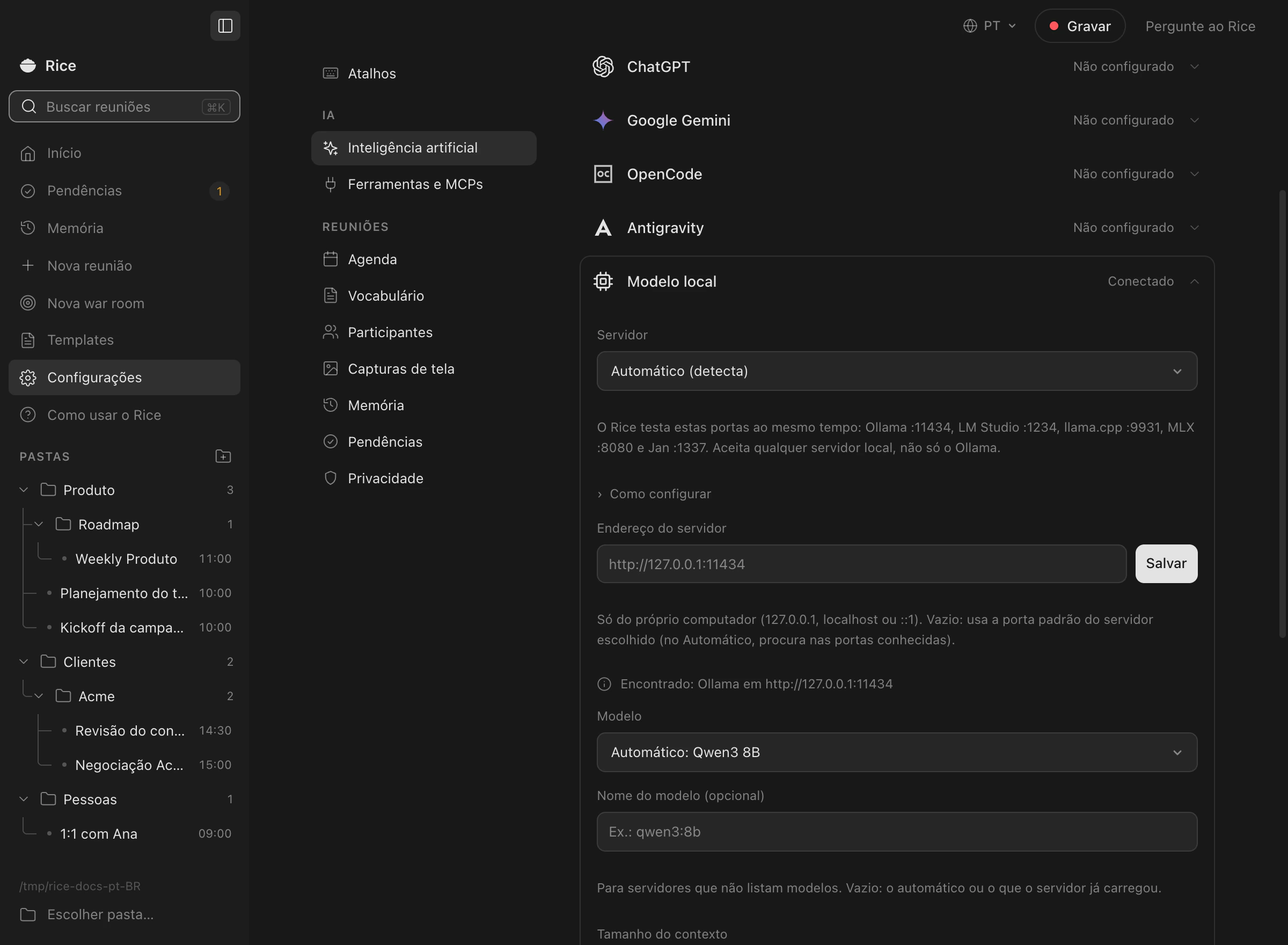This screenshot has height=945, width=1288.
Task: Click the Salvar button
Action: point(1166,563)
